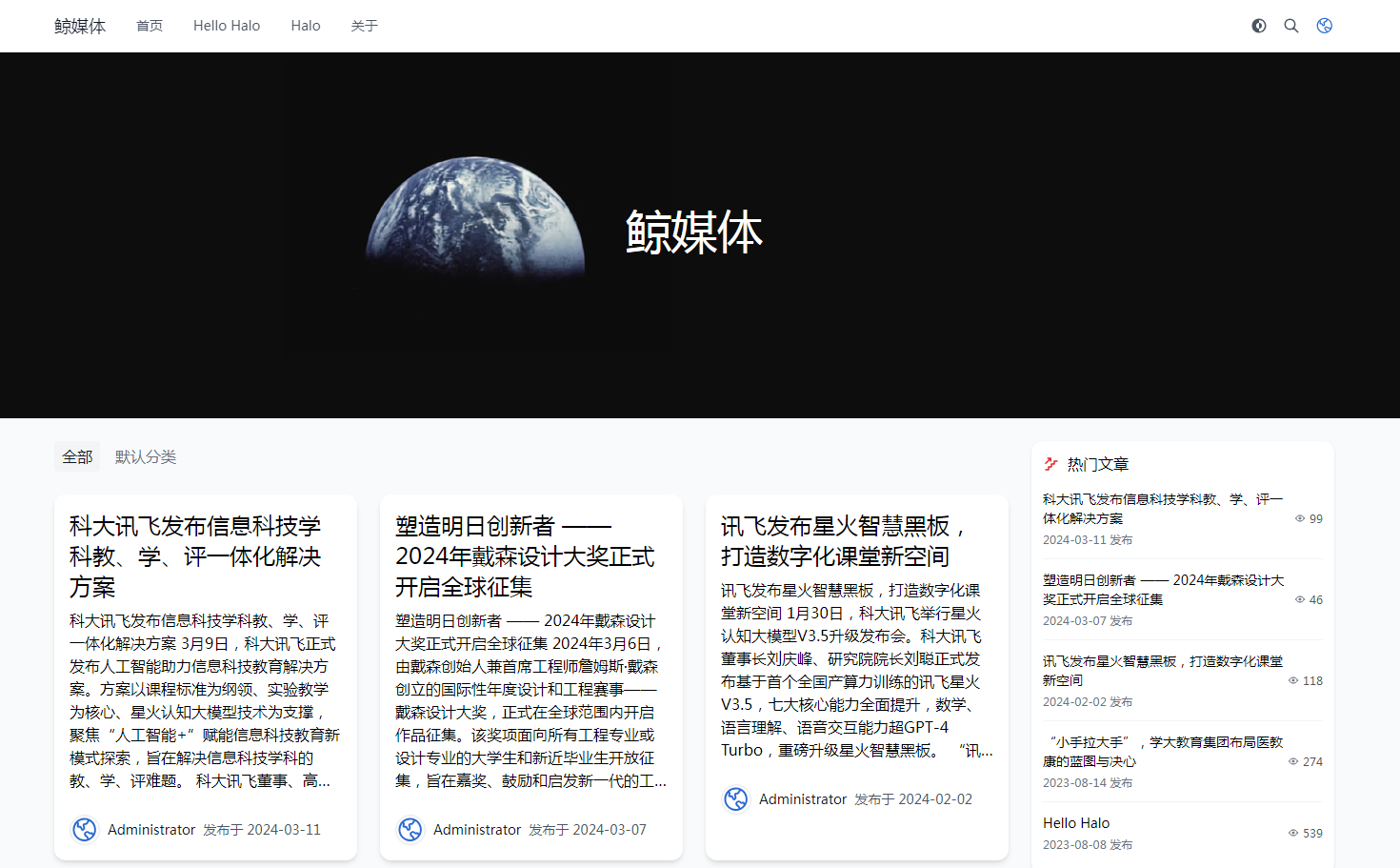The width and height of the screenshot is (1400, 868).
Task: Click Administrator name on 2024-03-11 post
Action: [151, 830]
